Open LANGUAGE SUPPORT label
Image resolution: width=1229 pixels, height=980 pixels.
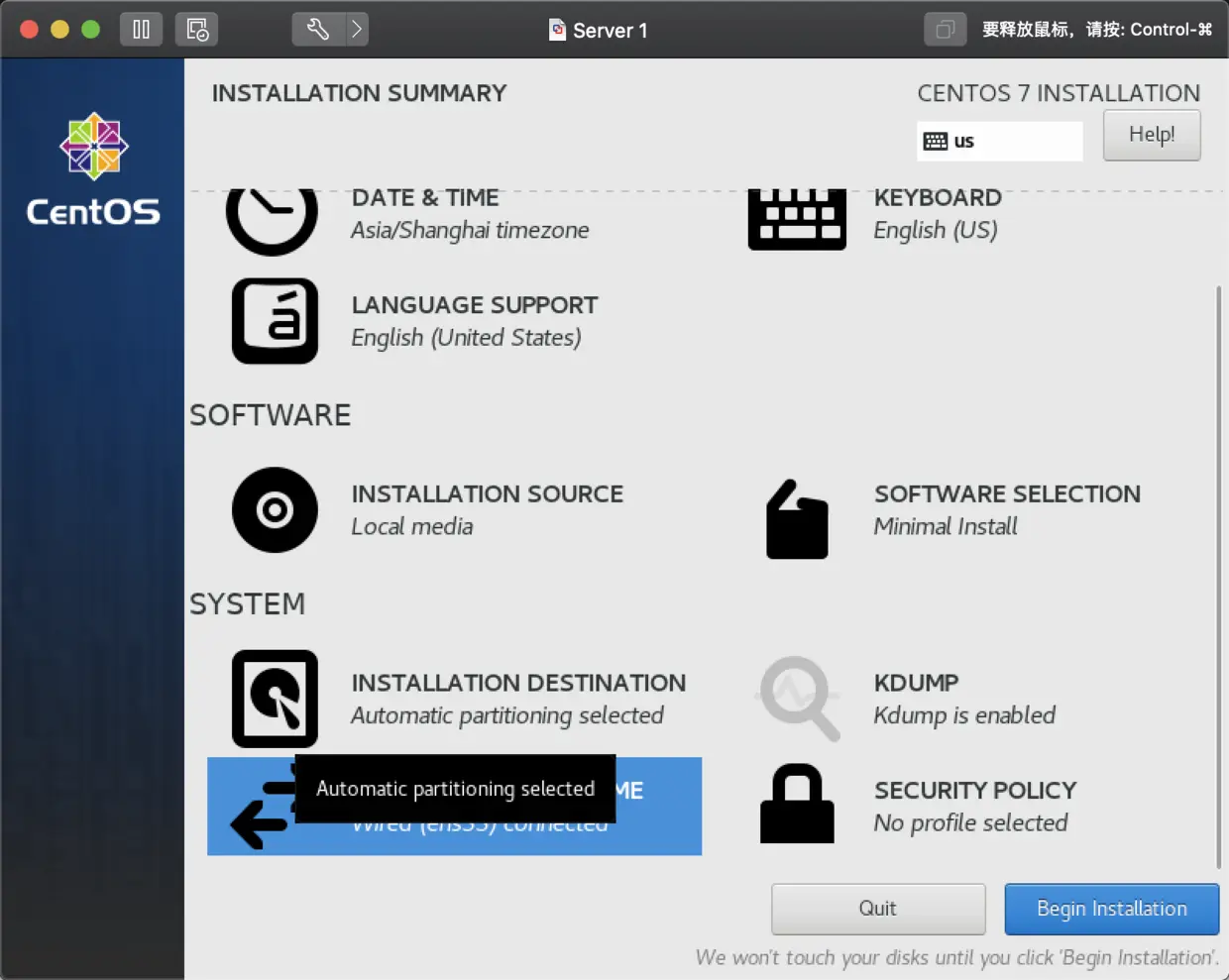pos(475,305)
